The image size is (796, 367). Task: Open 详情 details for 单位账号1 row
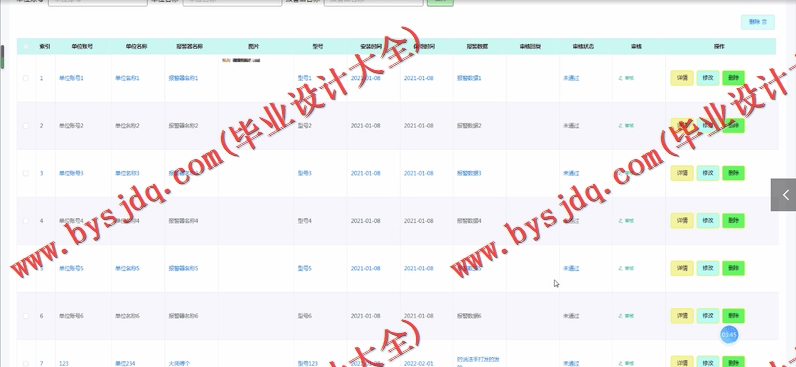click(x=682, y=78)
